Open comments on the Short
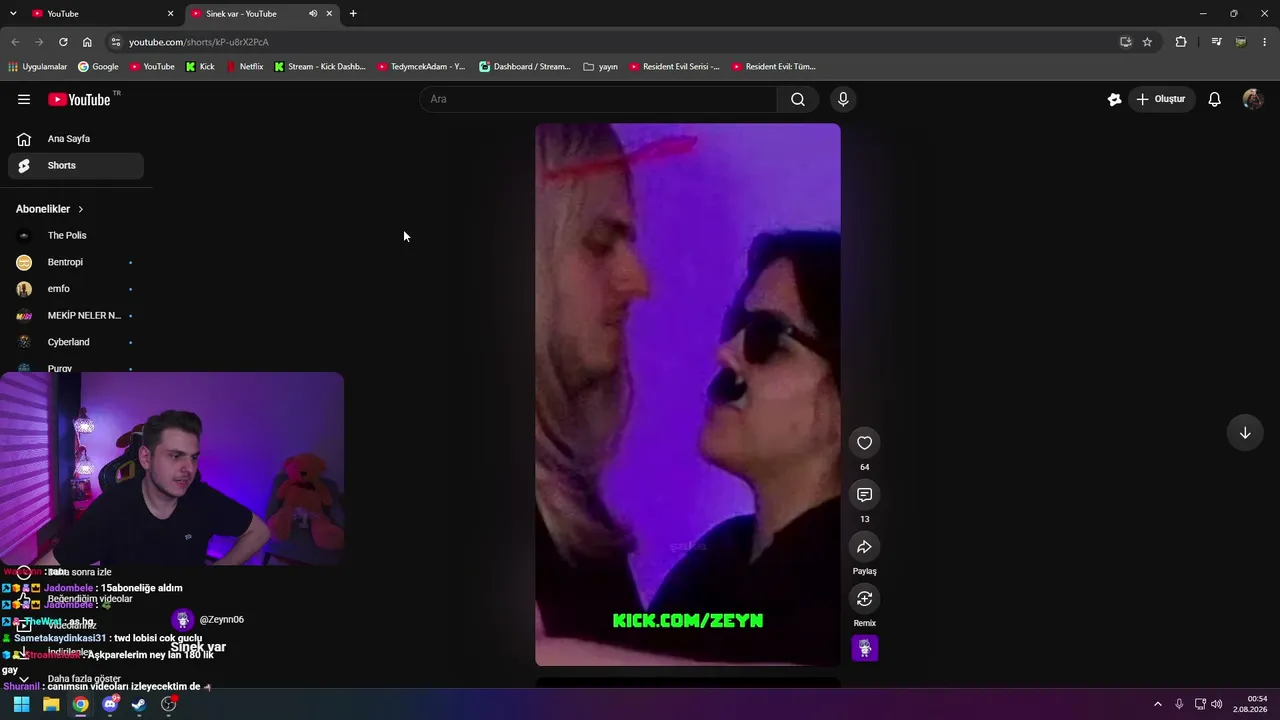The width and height of the screenshot is (1280, 720). tap(865, 495)
